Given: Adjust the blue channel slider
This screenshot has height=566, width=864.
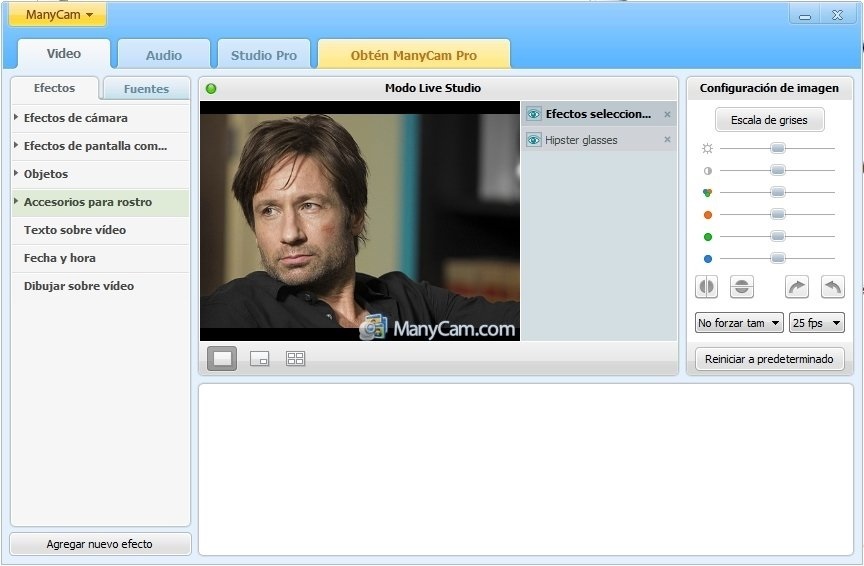Looking at the screenshot, I should tap(777, 258).
